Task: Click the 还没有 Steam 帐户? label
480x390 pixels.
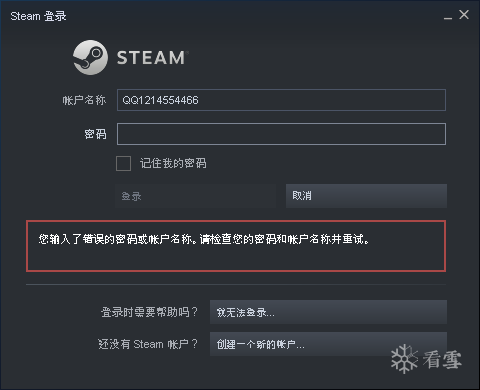Action: (x=148, y=344)
